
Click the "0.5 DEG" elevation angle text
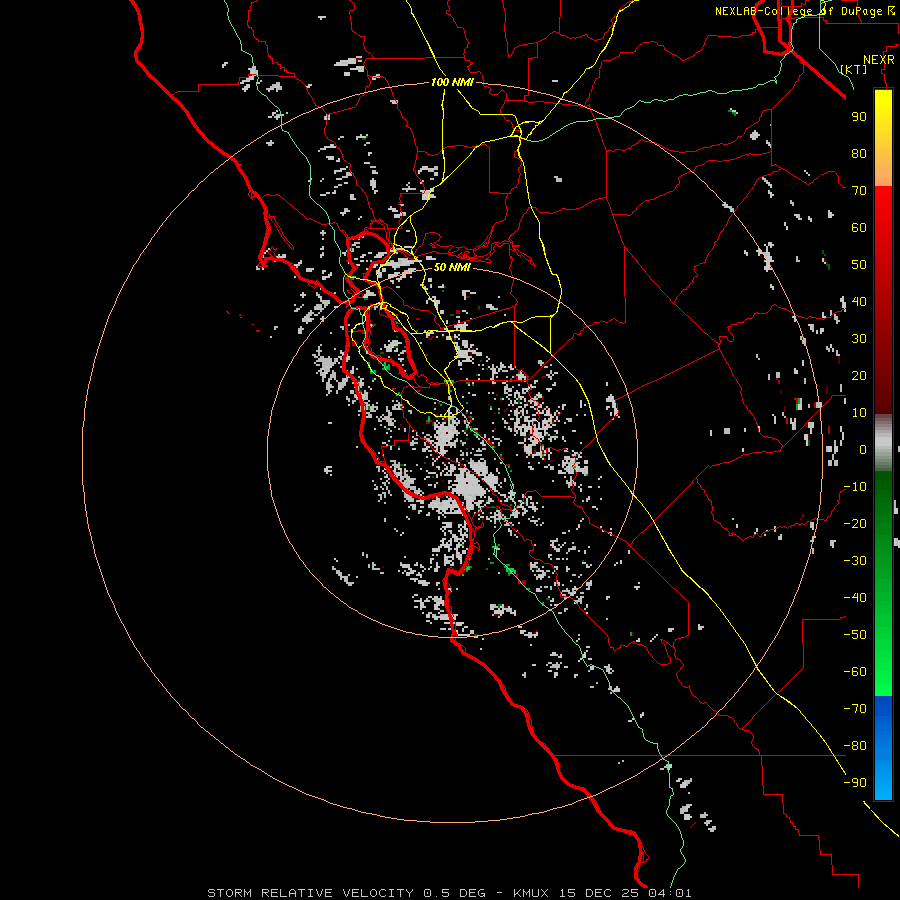pyautogui.click(x=455, y=893)
